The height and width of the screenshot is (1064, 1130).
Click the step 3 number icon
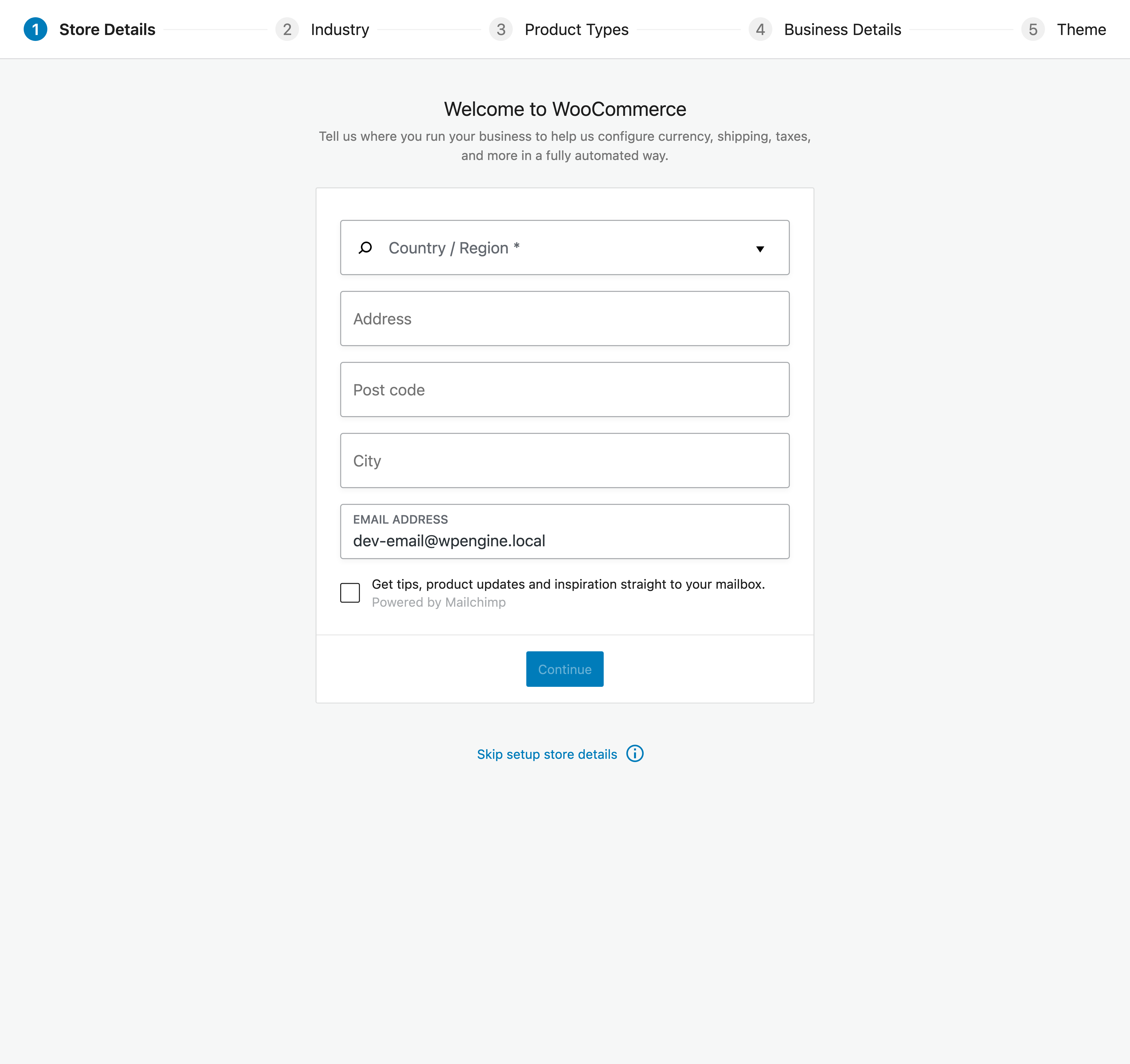tap(501, 30)
